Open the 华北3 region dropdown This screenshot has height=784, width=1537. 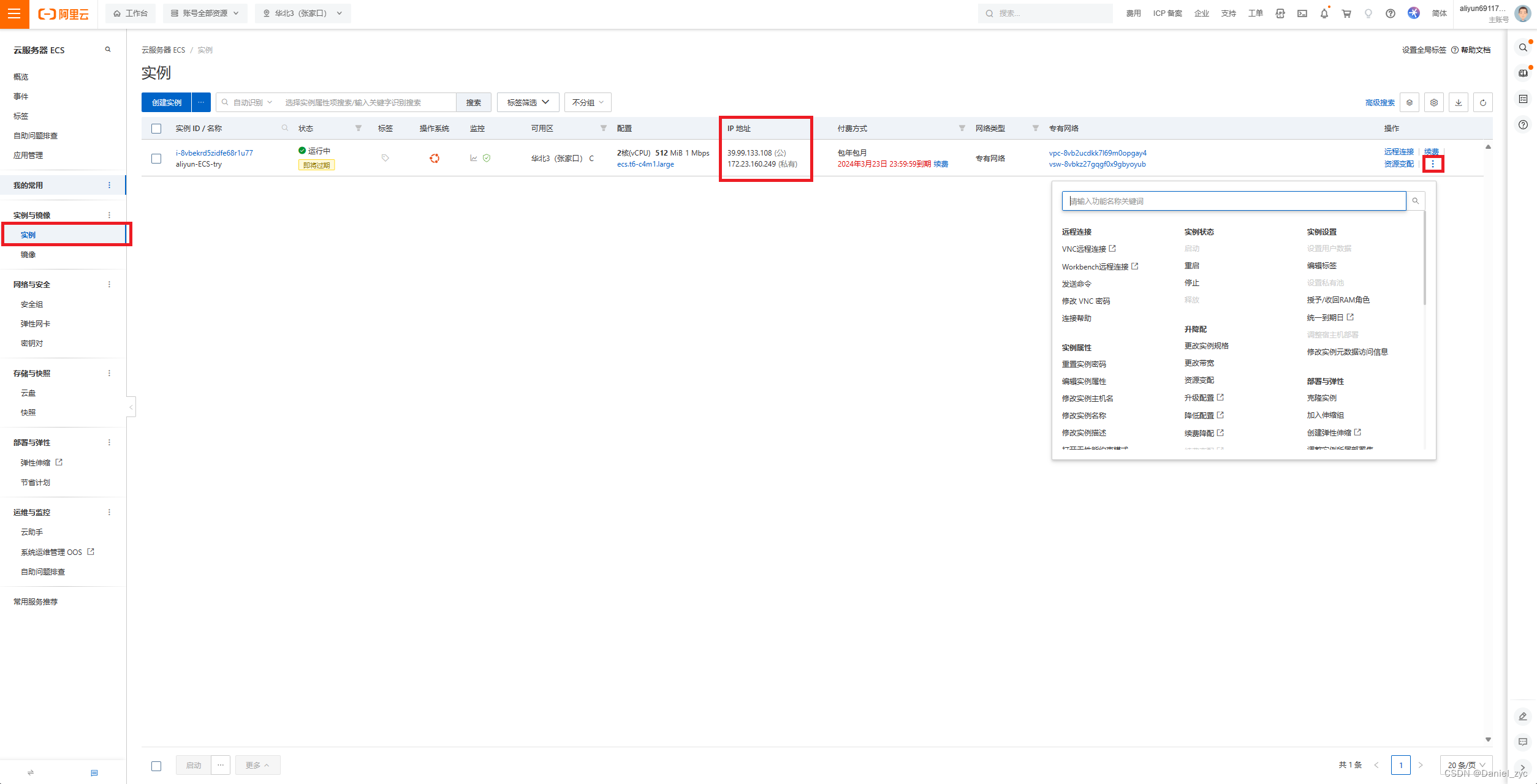[303, 13]
